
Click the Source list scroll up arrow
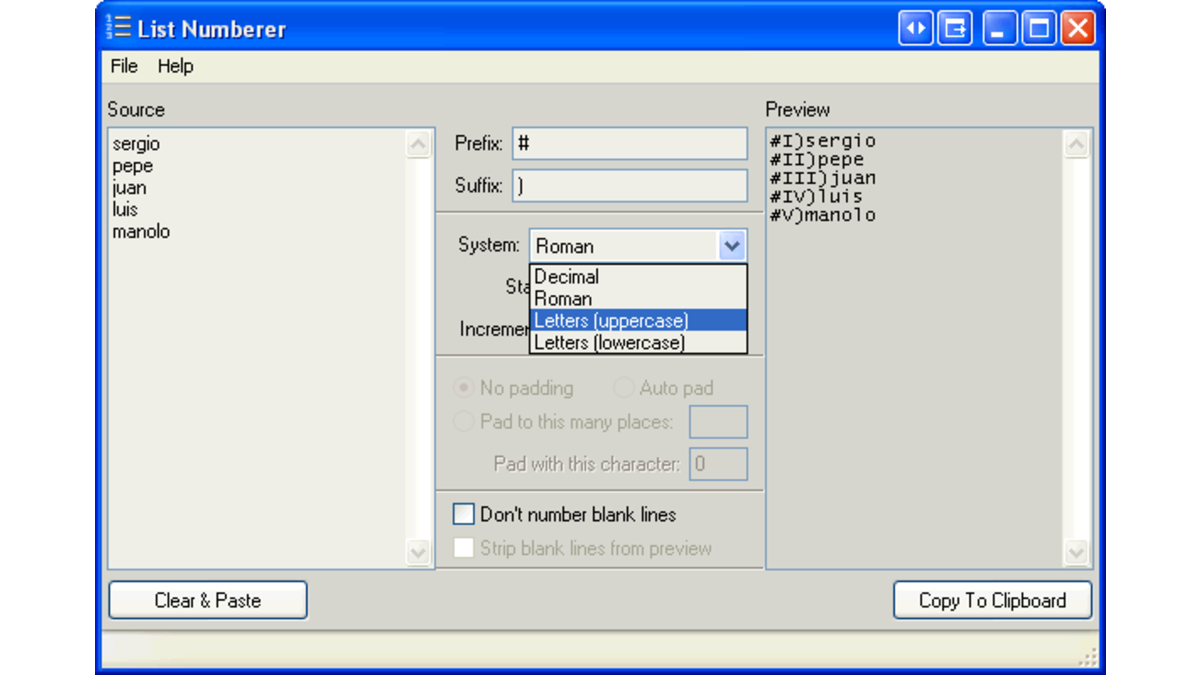(419, 146)
